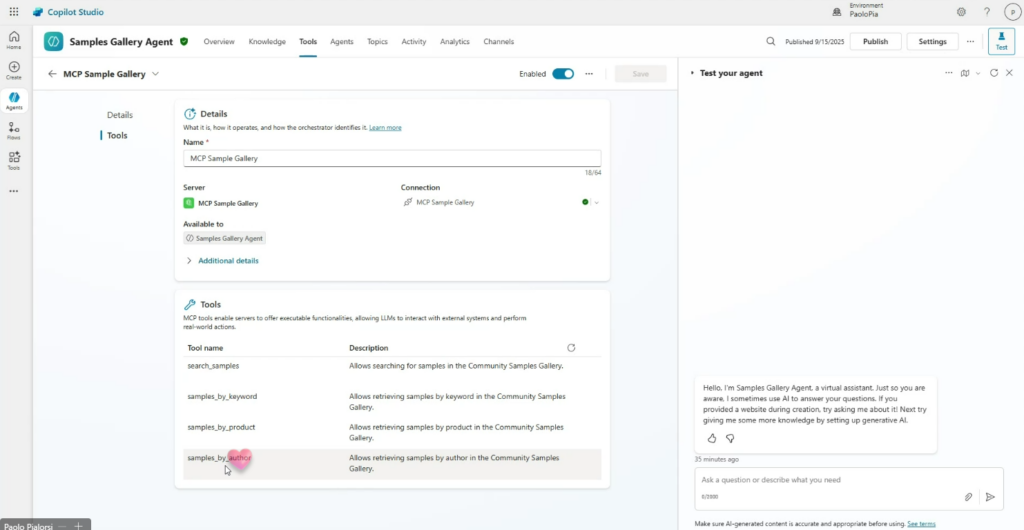Viewport: 1024px width, 530px height.
Task: Open the Learn more link
Action: click(x=385, y=127)
